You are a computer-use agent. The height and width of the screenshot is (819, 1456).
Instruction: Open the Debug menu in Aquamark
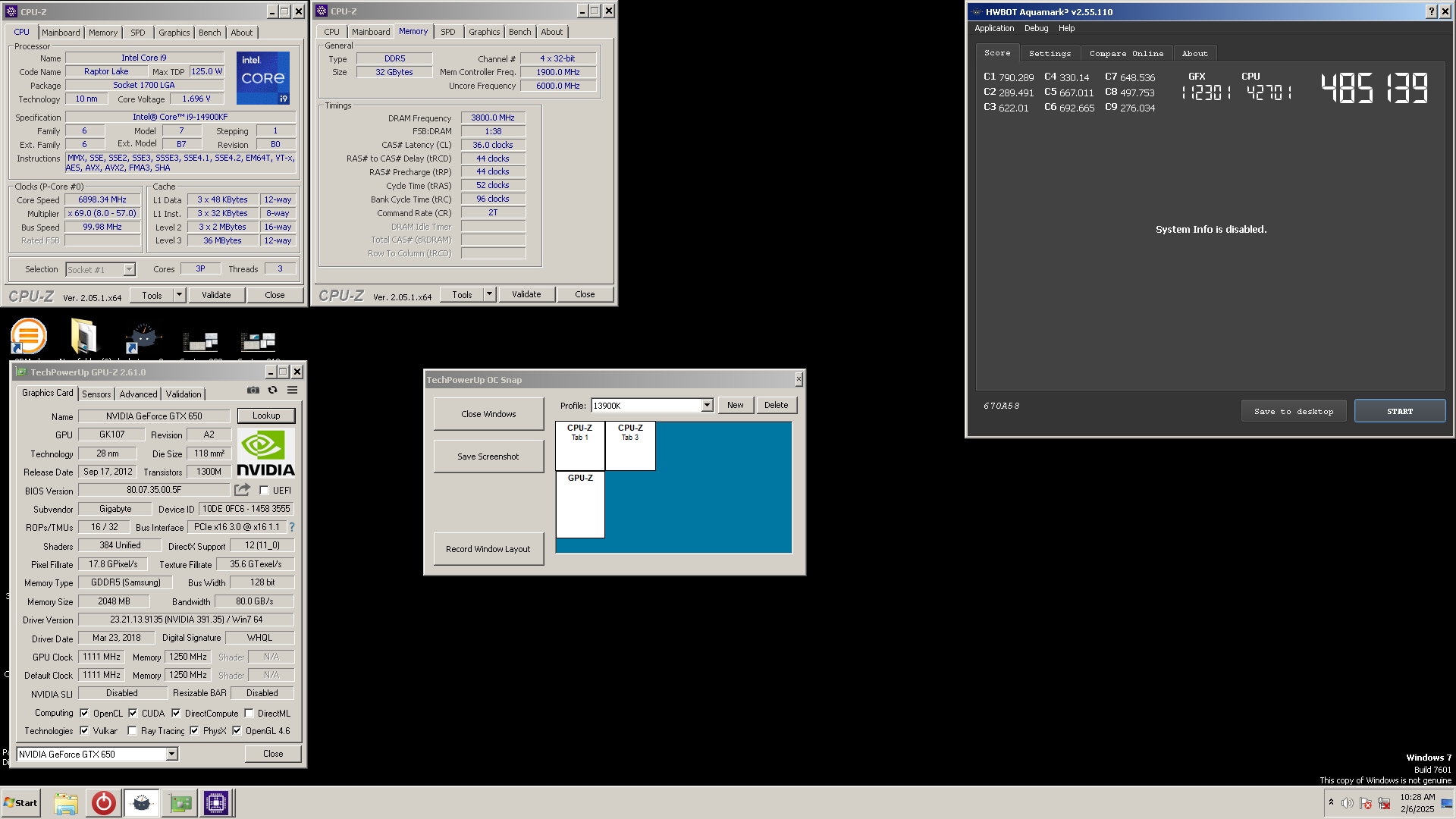click(x=1036, y=28)
